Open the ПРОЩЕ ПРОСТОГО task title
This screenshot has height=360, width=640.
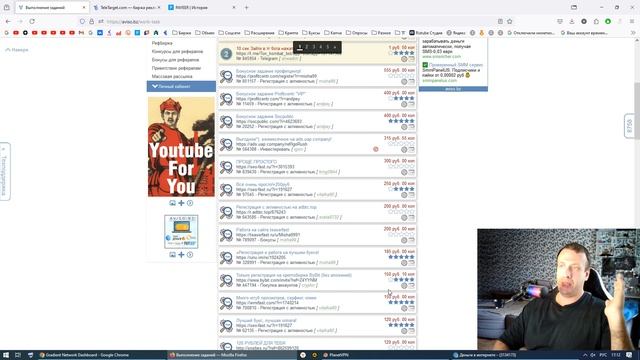(256, 162)
